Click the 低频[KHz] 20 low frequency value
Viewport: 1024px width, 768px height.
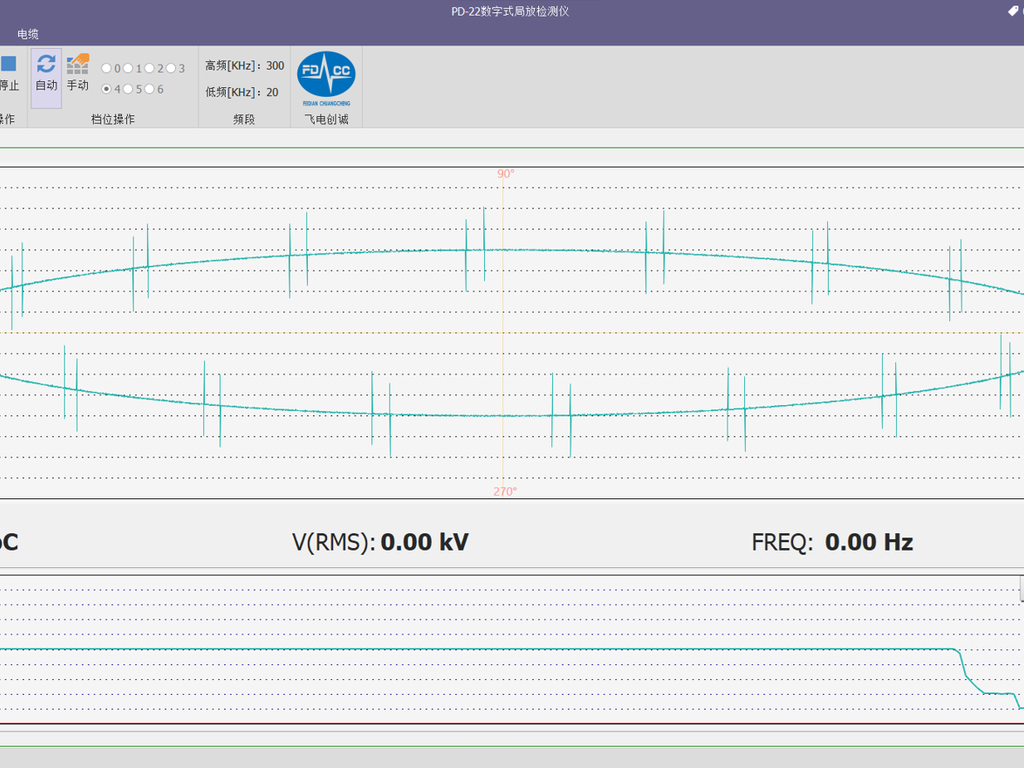[x=272, y=93]
